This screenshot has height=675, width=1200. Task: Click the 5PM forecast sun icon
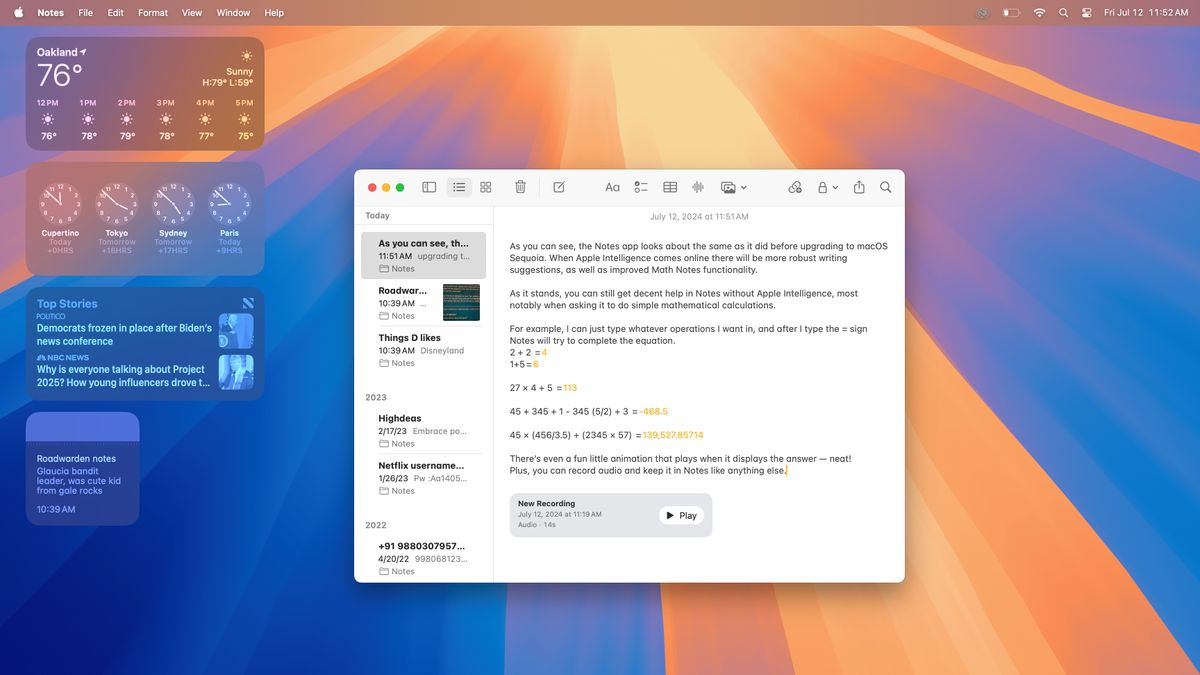click(245, 119)
